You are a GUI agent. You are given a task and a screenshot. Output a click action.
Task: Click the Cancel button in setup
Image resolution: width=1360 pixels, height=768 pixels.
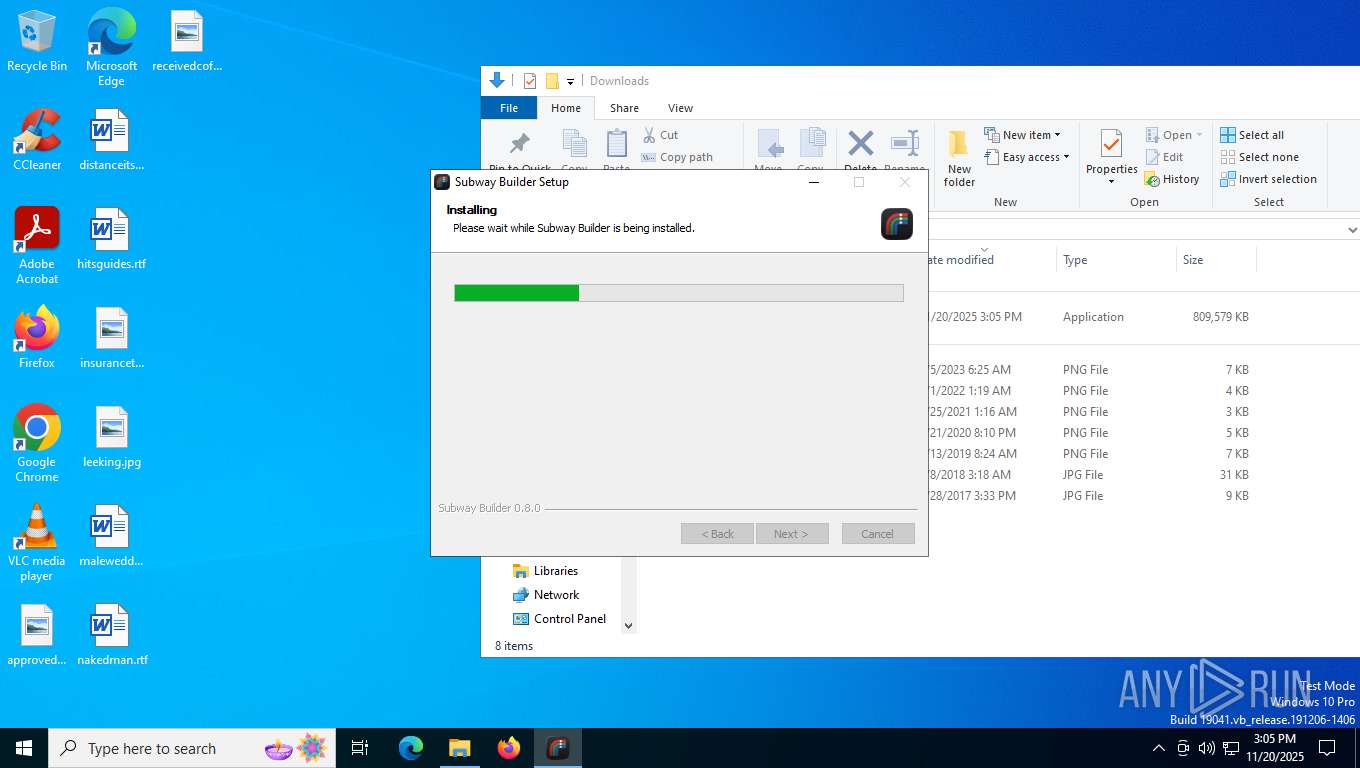877,534
